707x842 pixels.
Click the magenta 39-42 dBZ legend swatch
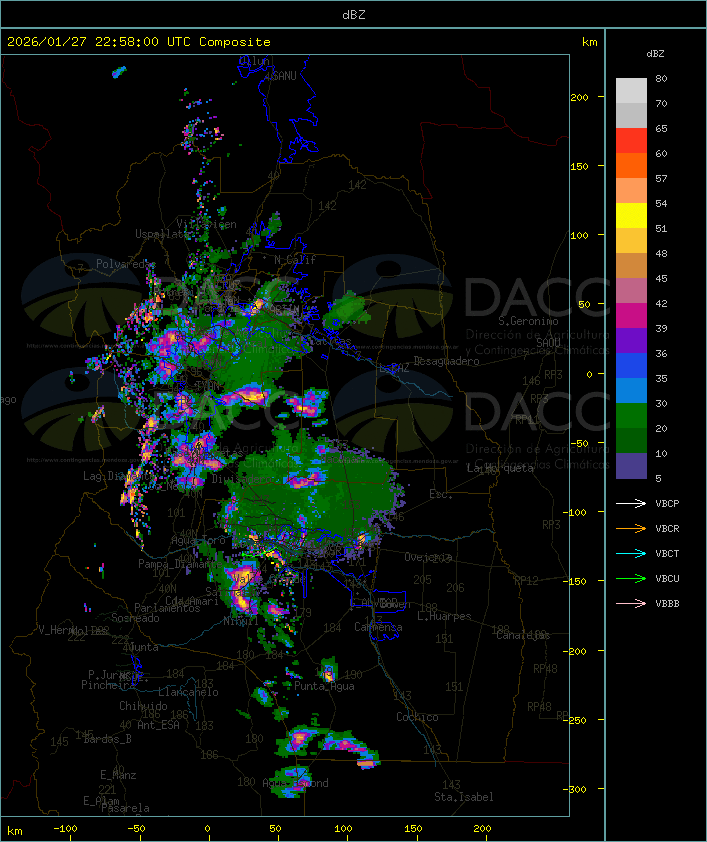tap(631, 316)
